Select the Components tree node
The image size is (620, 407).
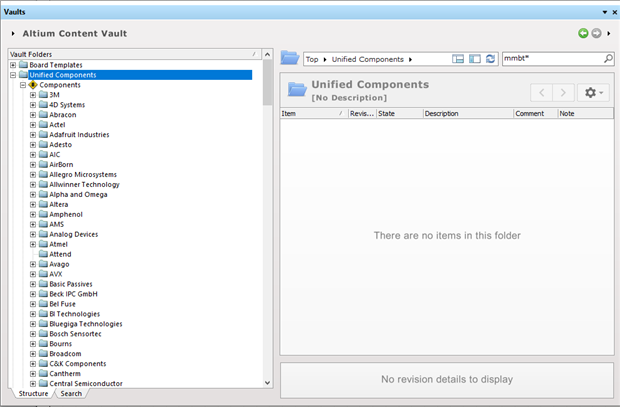click(60, 85)
